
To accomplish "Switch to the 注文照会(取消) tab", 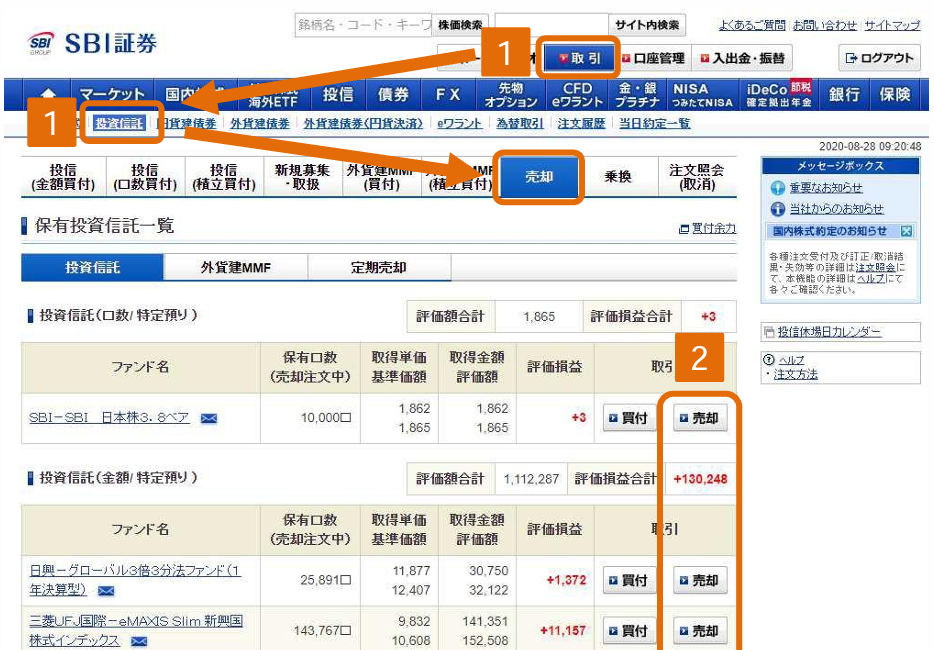I will point(697,177).
